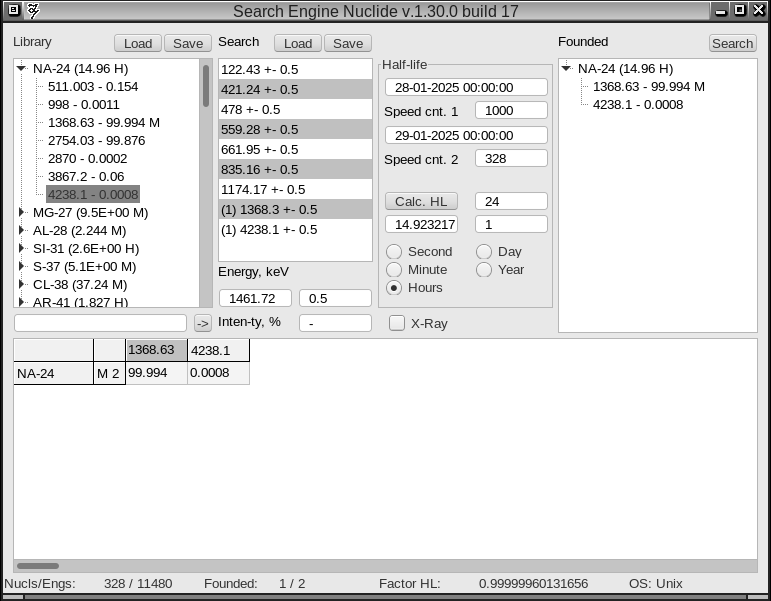Click the Energy keV input field
This screenshot has width=771, height=601.
pos(255,298)
